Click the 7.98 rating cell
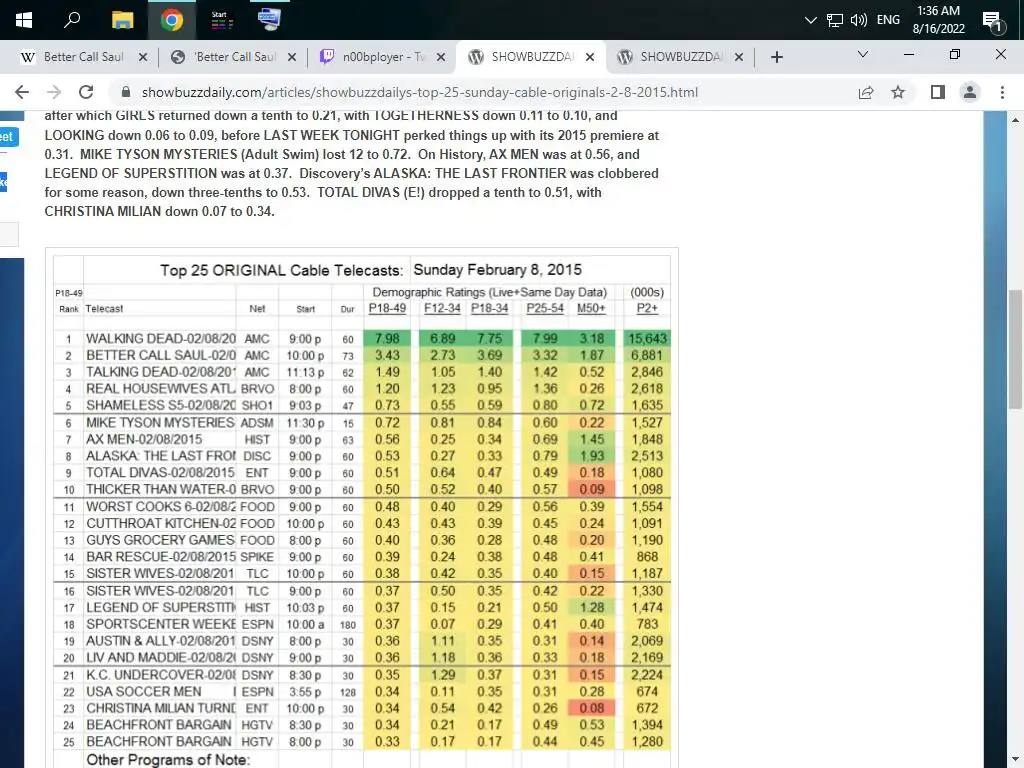1024x768 pixels. (387, 338)
